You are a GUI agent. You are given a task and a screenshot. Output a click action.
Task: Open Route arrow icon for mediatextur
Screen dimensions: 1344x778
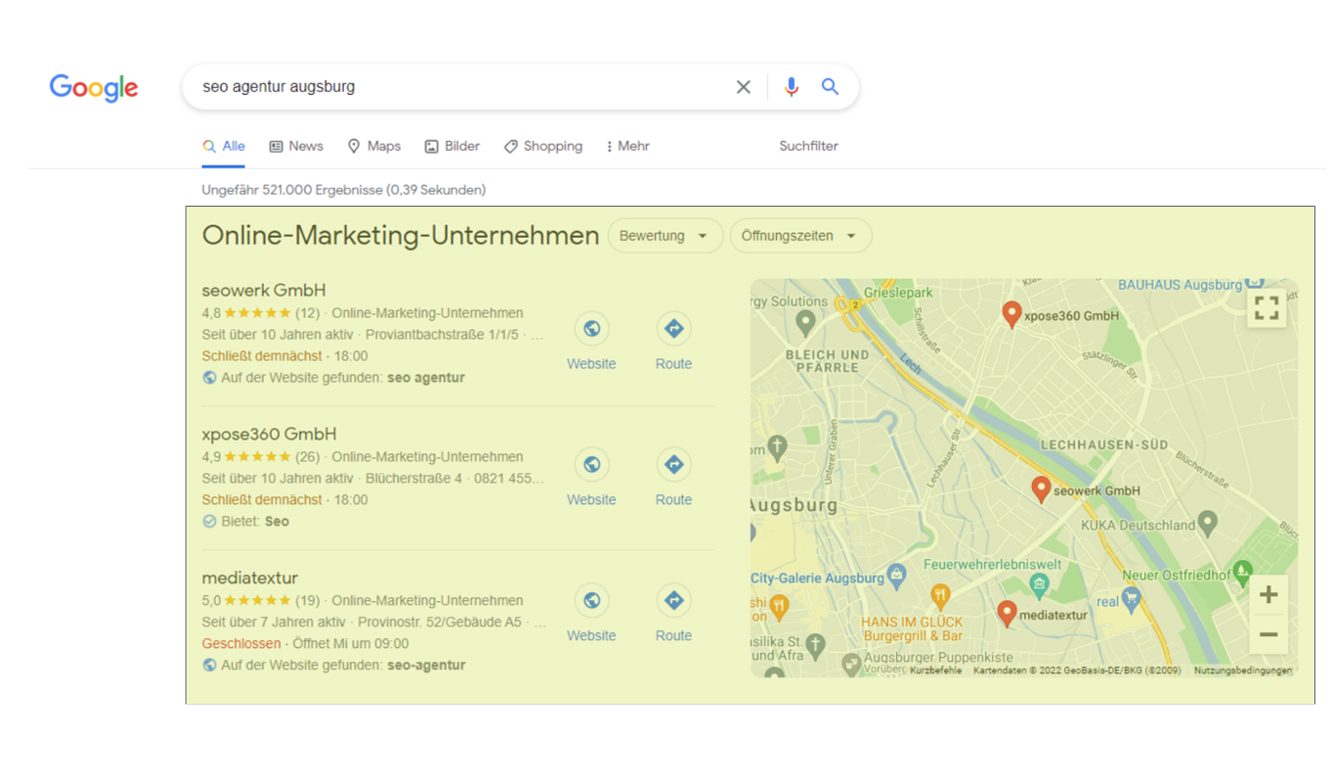pyautogui.click(x=673, y=600)
